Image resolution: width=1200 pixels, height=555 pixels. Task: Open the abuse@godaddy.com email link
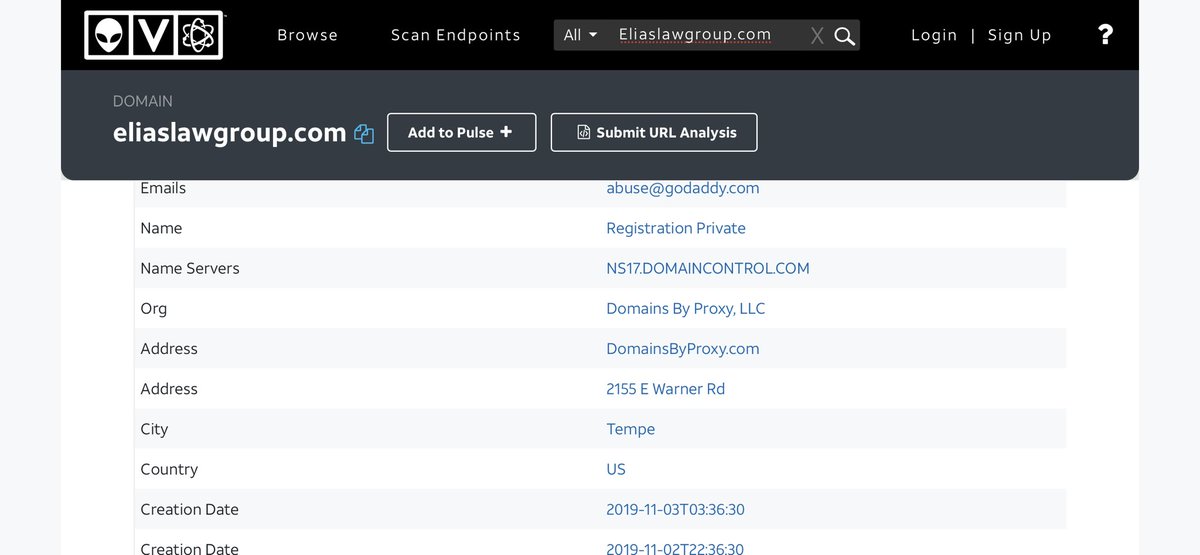pos(682,188)
